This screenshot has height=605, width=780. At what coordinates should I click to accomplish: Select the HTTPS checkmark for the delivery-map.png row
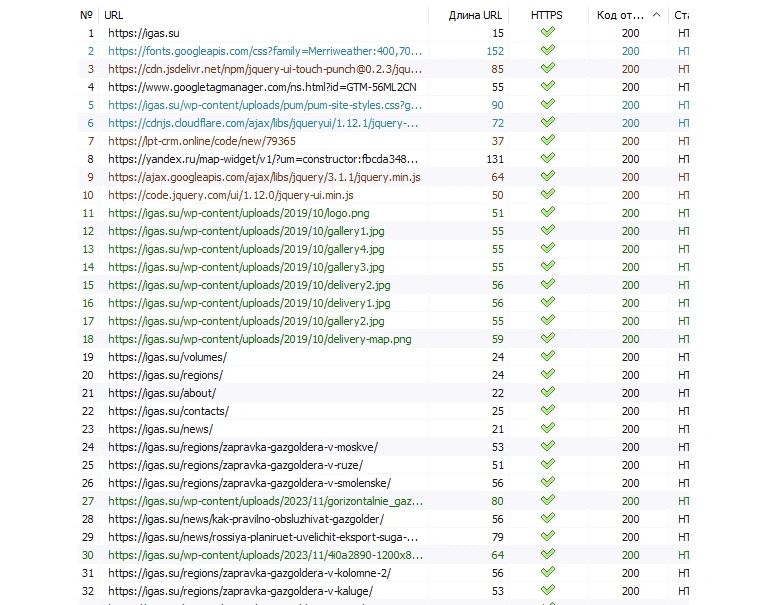(x=548, y=338)
